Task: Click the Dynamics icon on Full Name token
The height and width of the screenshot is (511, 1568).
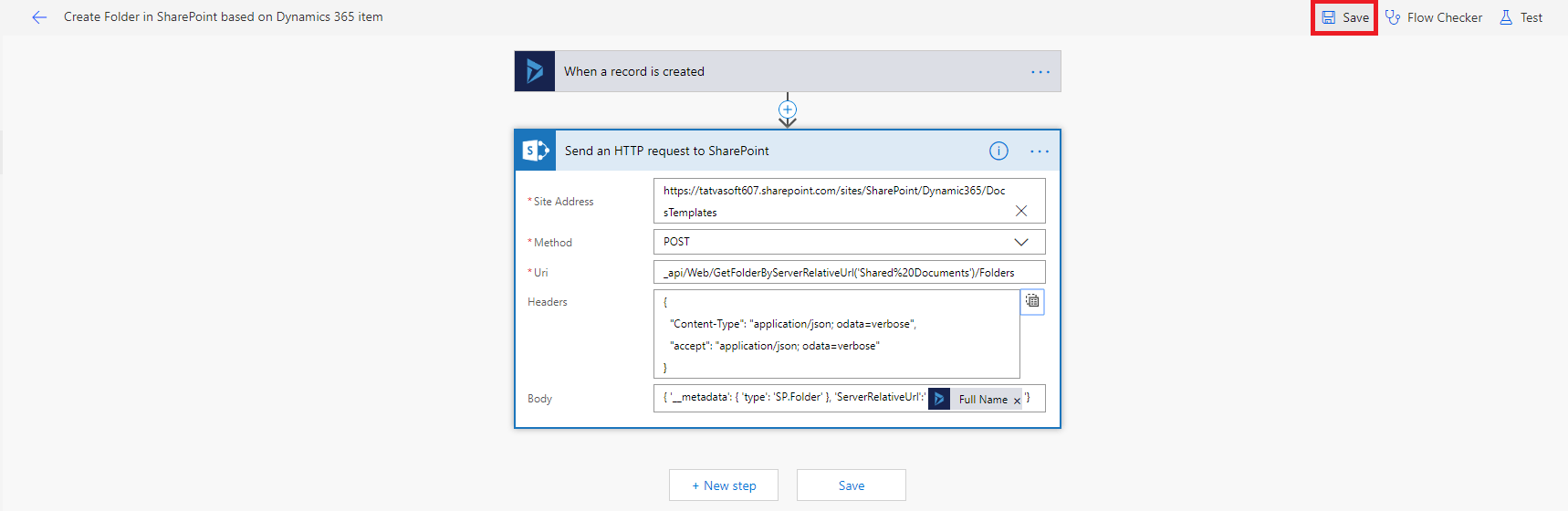Action: [x=939, y=400]
